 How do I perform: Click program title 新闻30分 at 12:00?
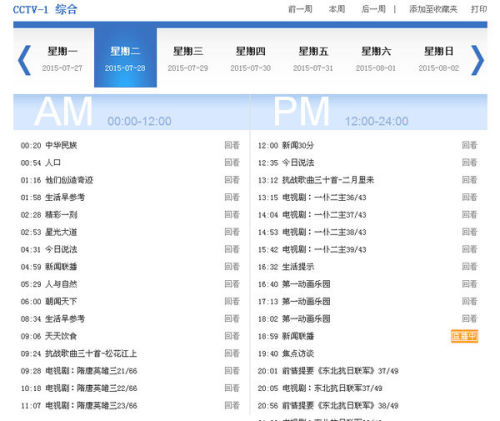[298, 145]
